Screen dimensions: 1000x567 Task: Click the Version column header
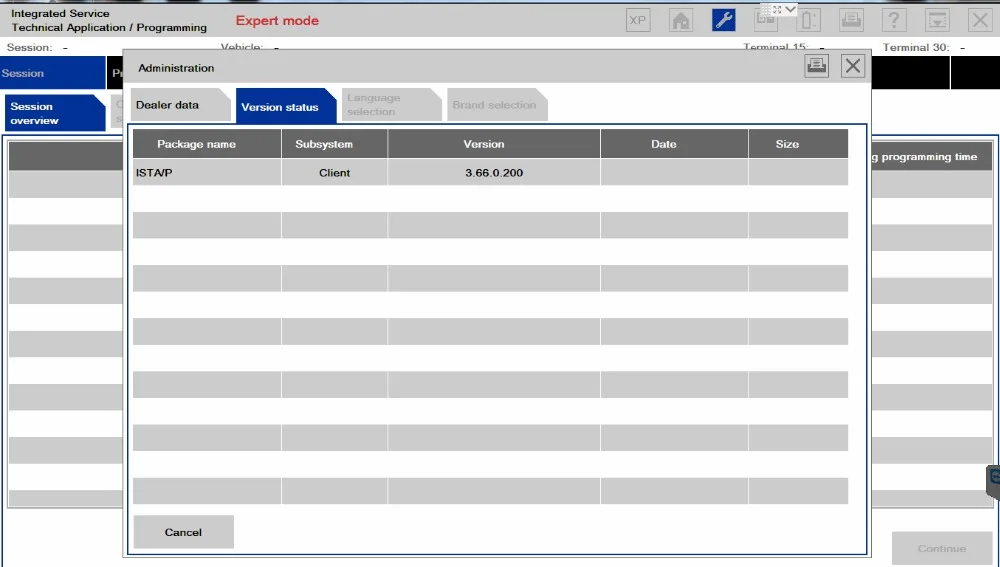[494, 144]
